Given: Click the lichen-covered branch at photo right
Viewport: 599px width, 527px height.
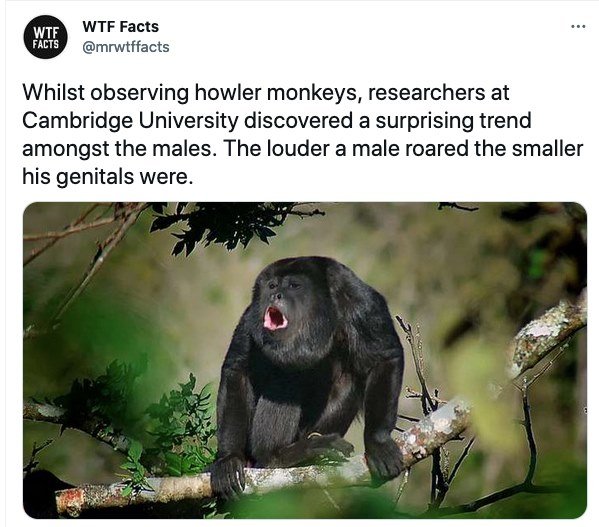Looking at the screenshot, I should pyautogui.click(x=544, y=336).
